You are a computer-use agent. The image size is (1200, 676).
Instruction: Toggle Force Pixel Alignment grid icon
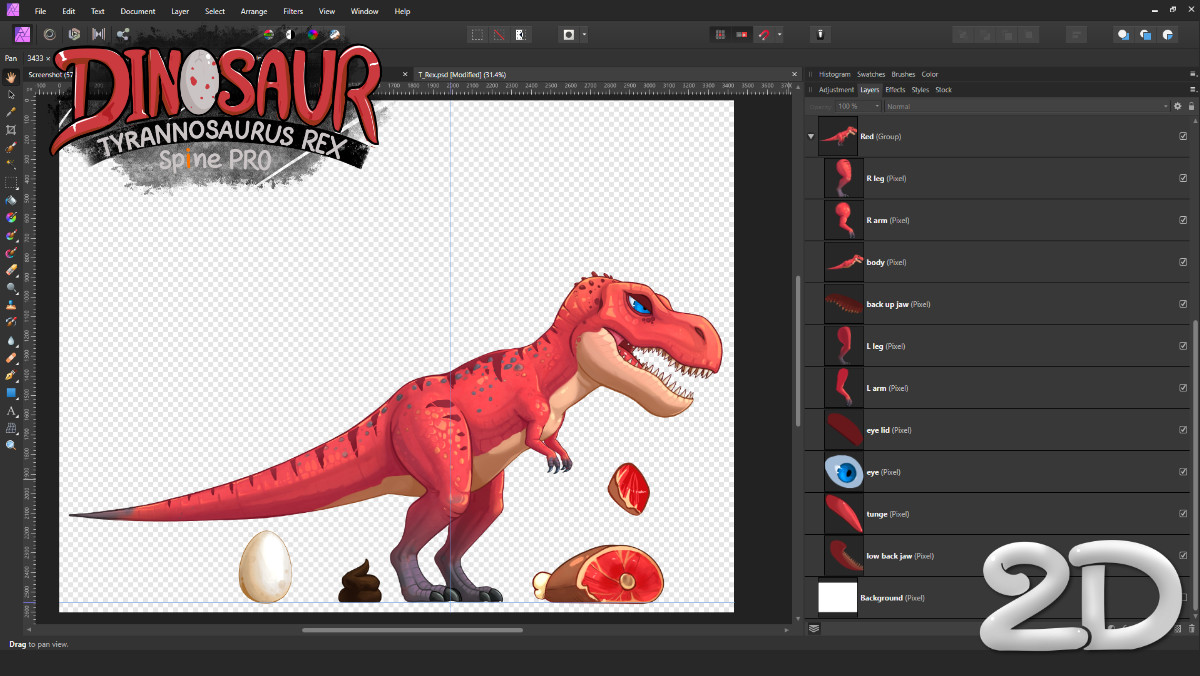[719, 34]
